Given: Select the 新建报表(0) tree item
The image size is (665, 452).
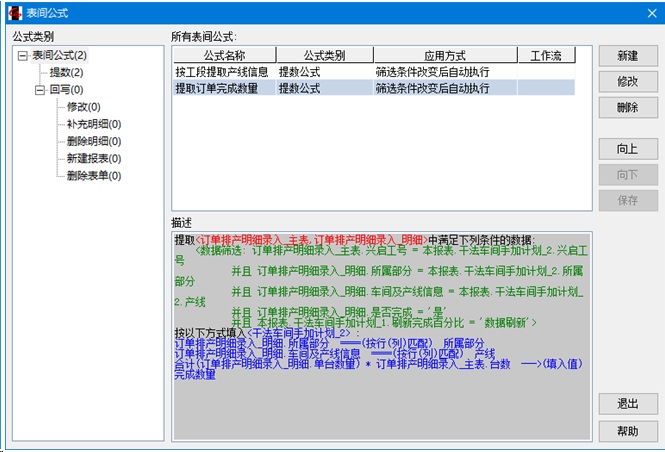Looking at the screenshot, I should click(94, 158).
